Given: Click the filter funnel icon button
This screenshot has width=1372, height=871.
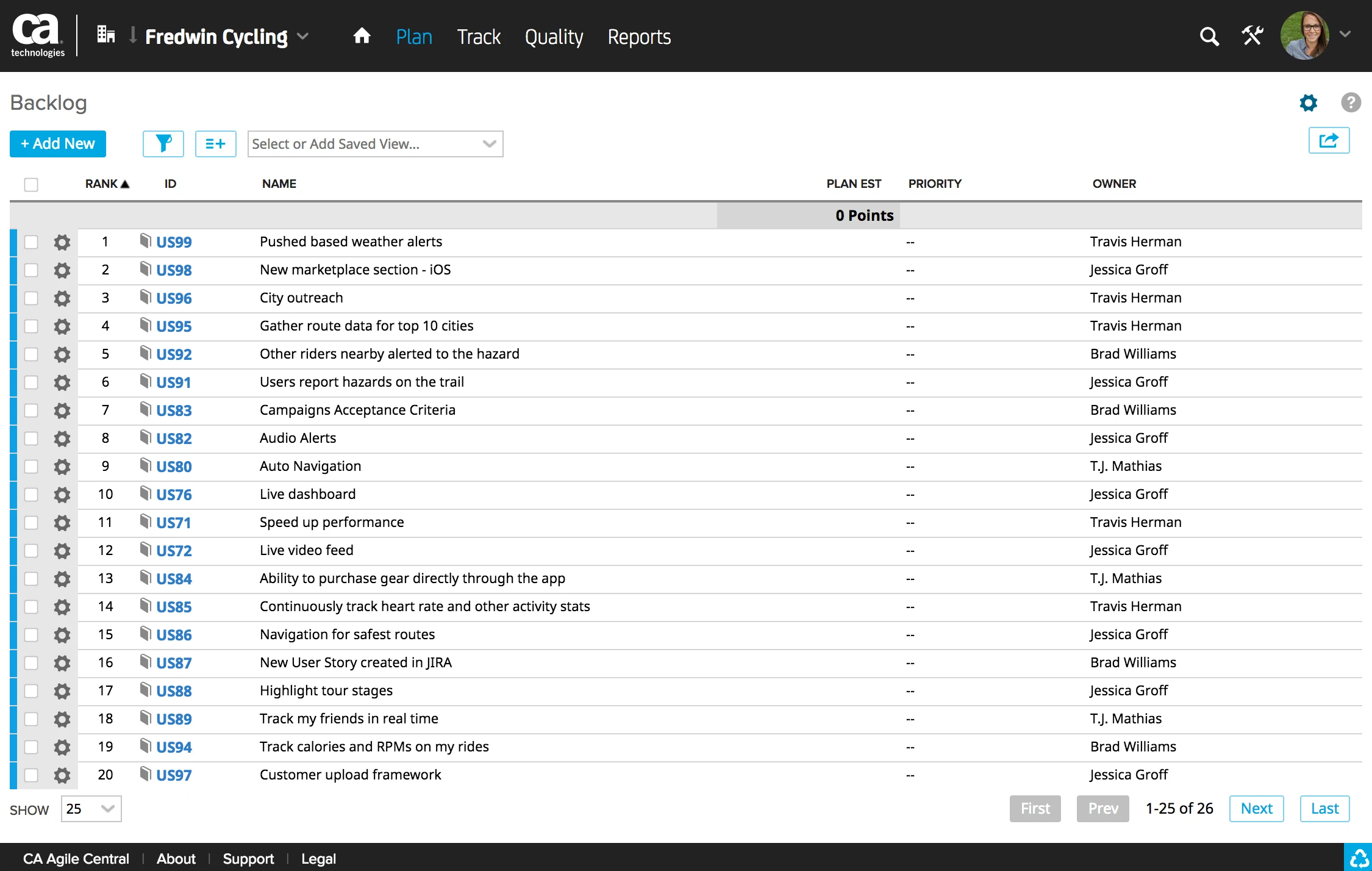Looking at the screenshot, I should pyautogui.click(x=163, y=144).
